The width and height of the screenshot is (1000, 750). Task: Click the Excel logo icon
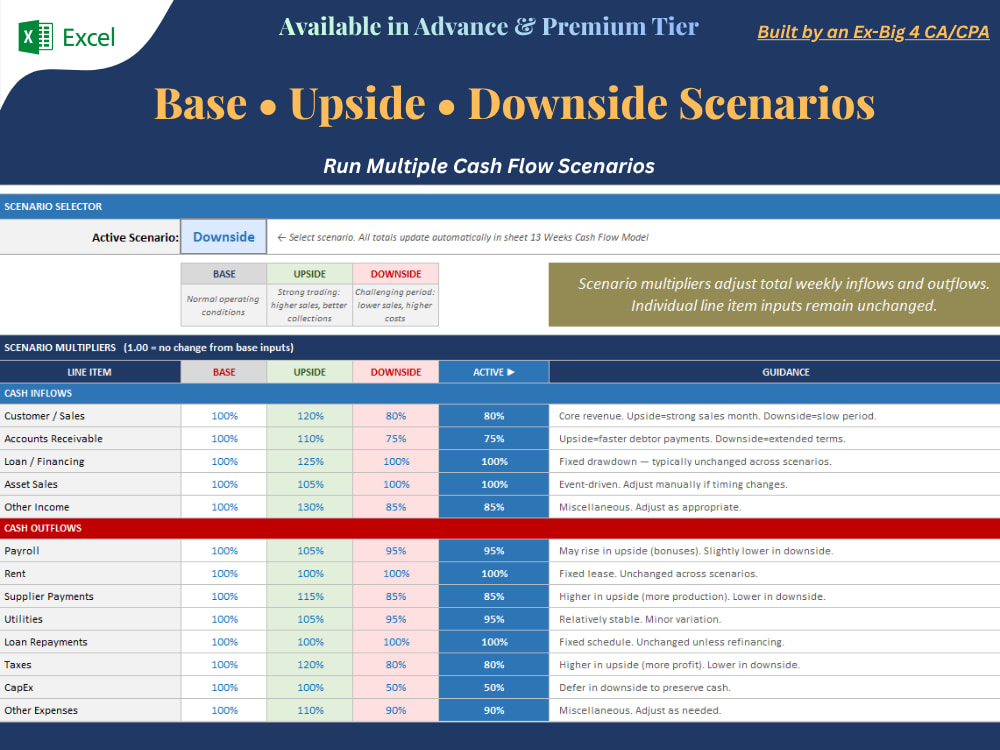coord(36,37)
